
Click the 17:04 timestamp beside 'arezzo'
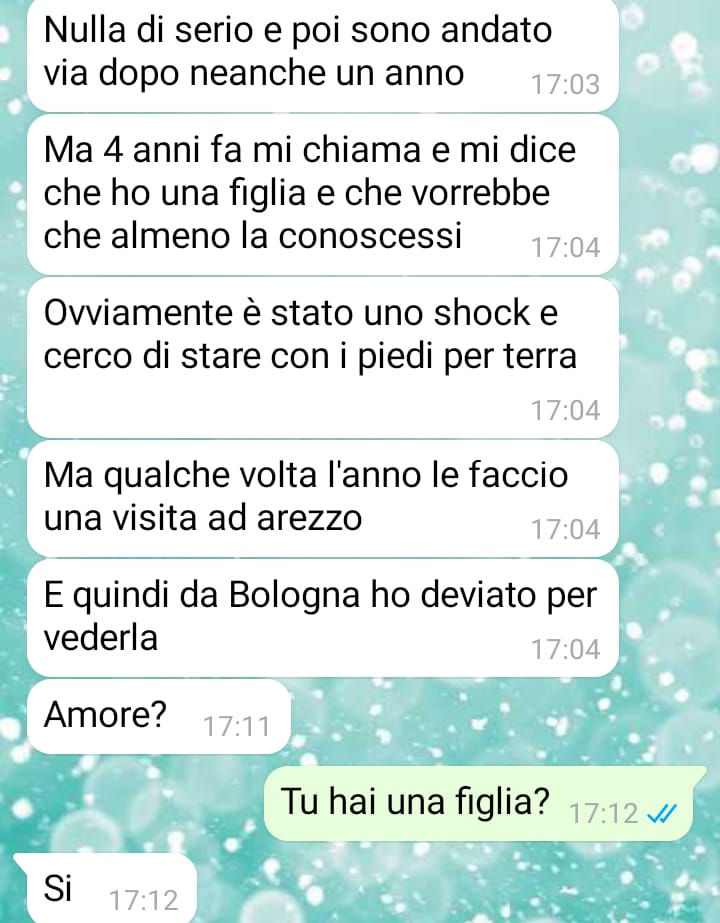[x=566, y=529]
